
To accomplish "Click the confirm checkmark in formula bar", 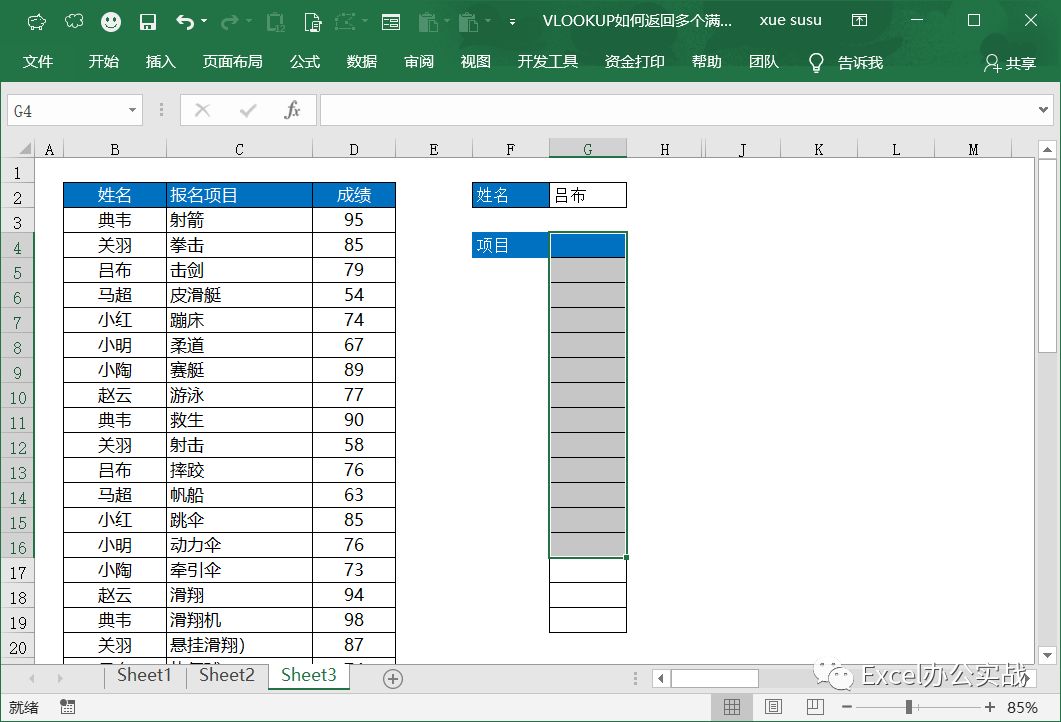I will click(248, 110).
